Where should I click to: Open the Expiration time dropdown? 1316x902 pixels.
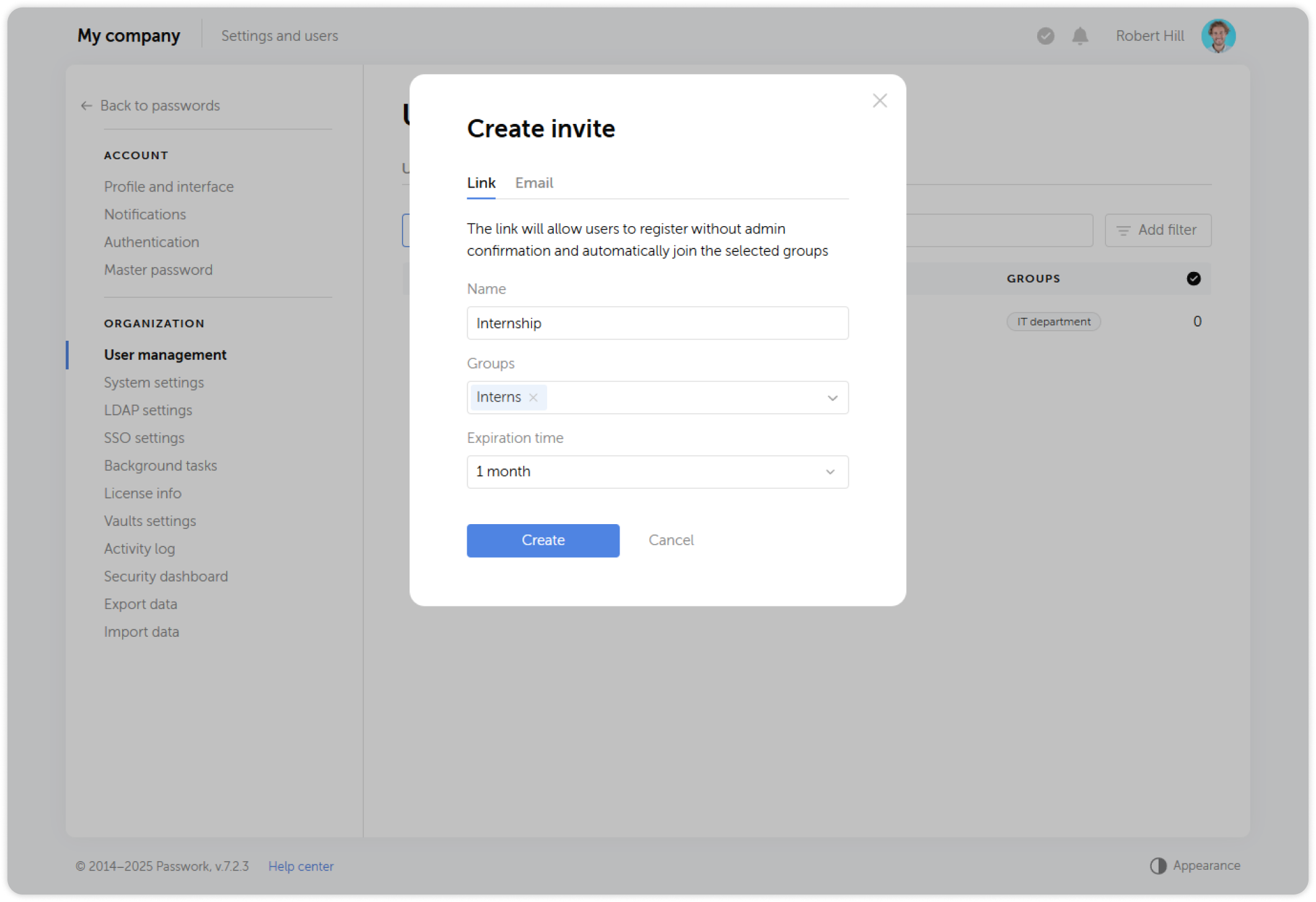click(657, 471)
